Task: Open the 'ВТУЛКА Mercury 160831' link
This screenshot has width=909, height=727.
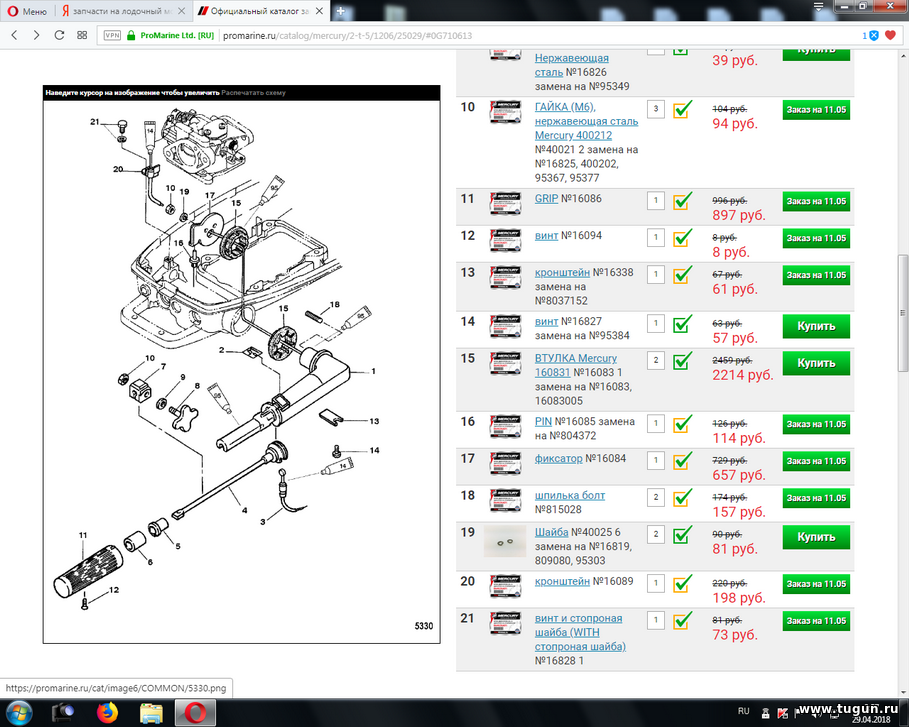Action: [575, 365]
